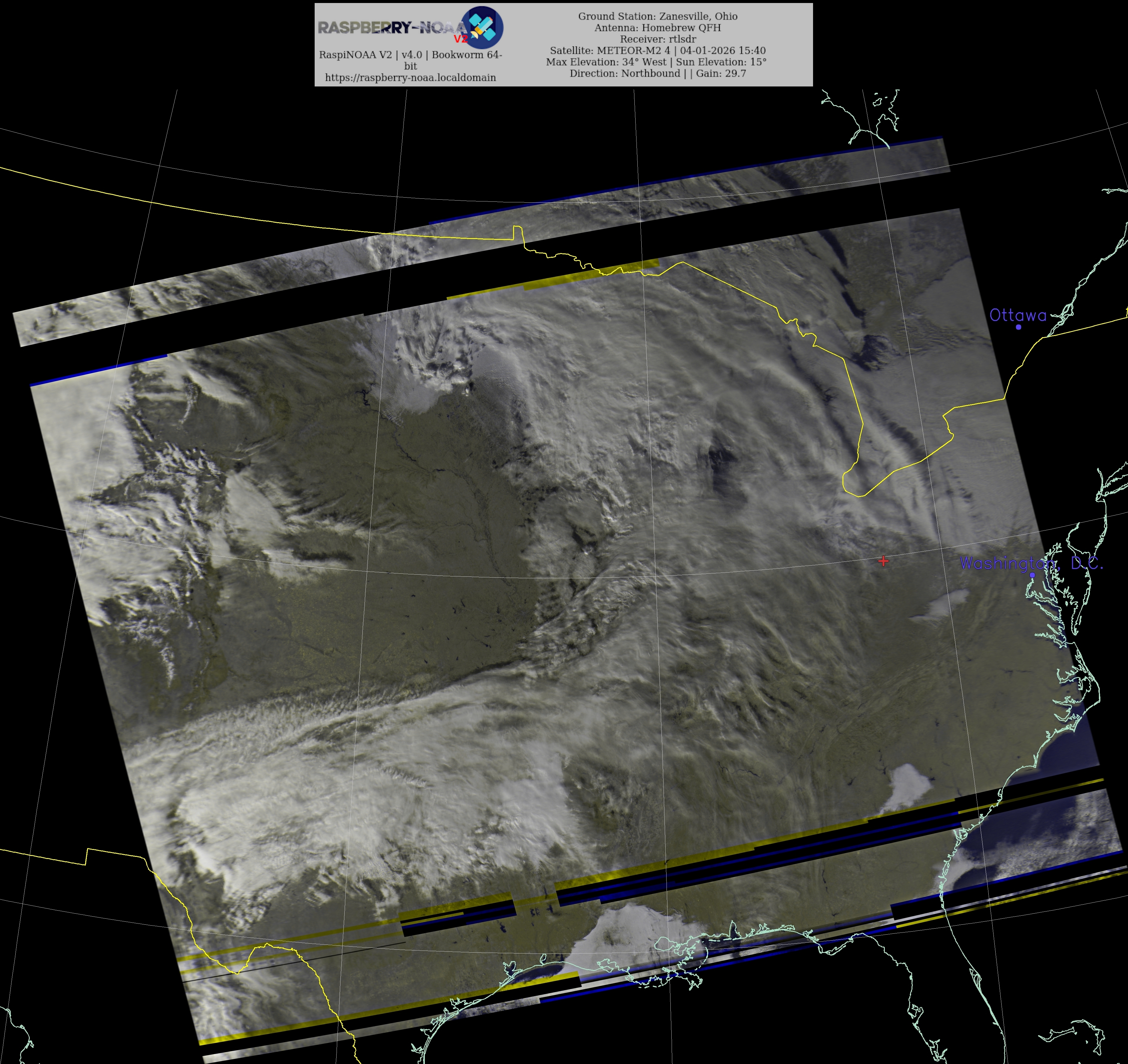Viewport: 1128px width, 1064px height.
Task: Click the Antenna: Homebrew QFH line
Action: (658, 28)
